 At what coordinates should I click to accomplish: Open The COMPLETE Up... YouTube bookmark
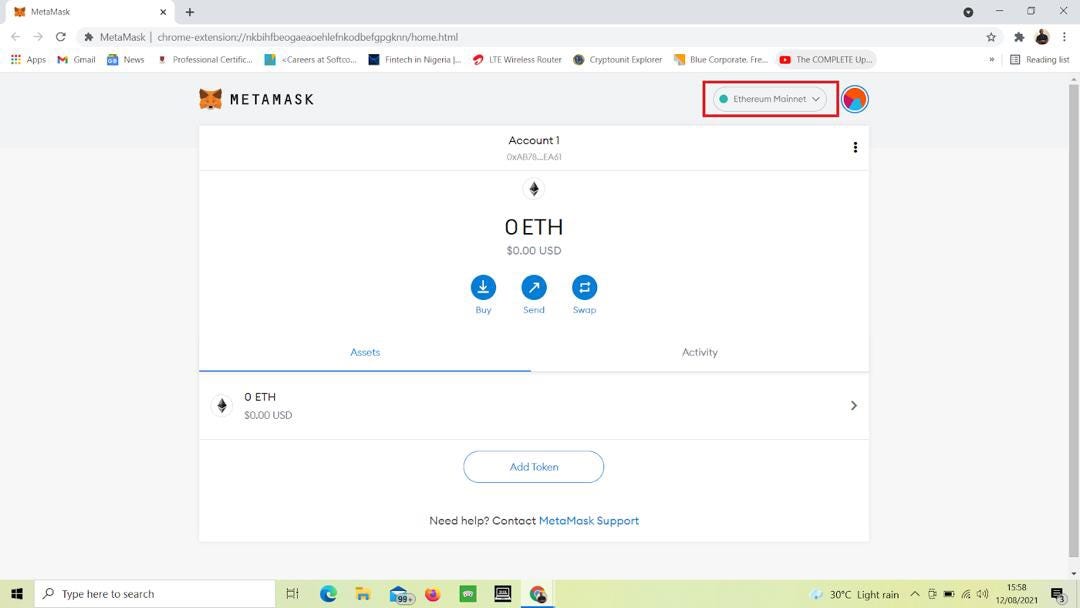[x=826, y=60]
